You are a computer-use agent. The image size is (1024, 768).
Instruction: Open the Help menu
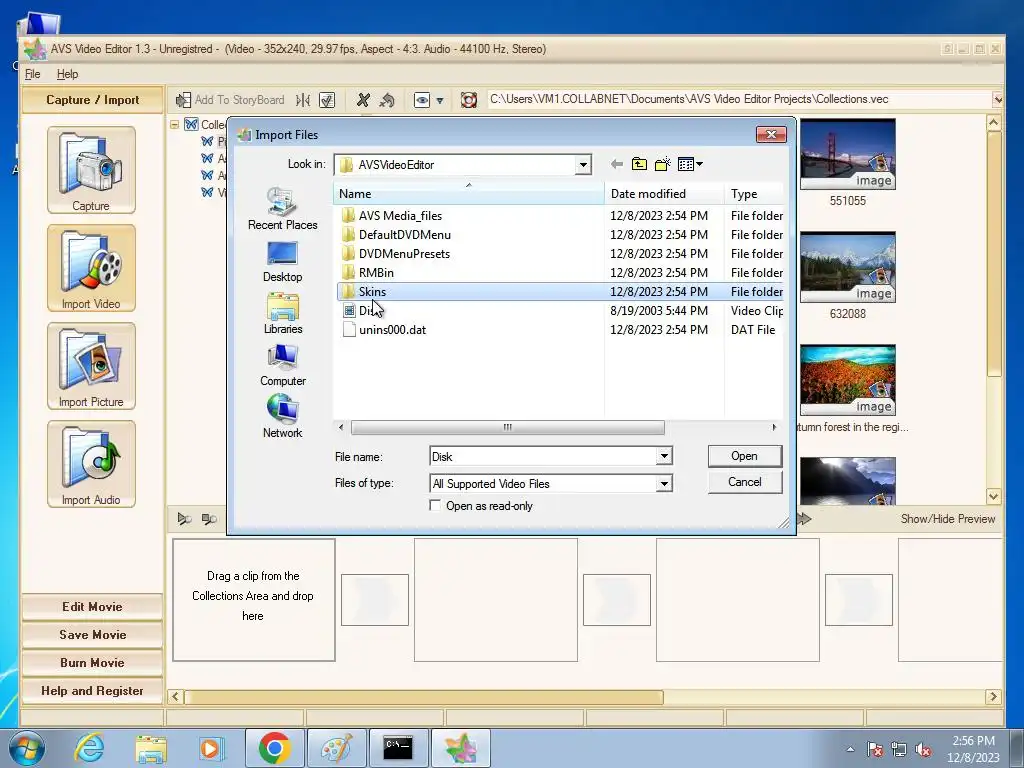(67, 74)
